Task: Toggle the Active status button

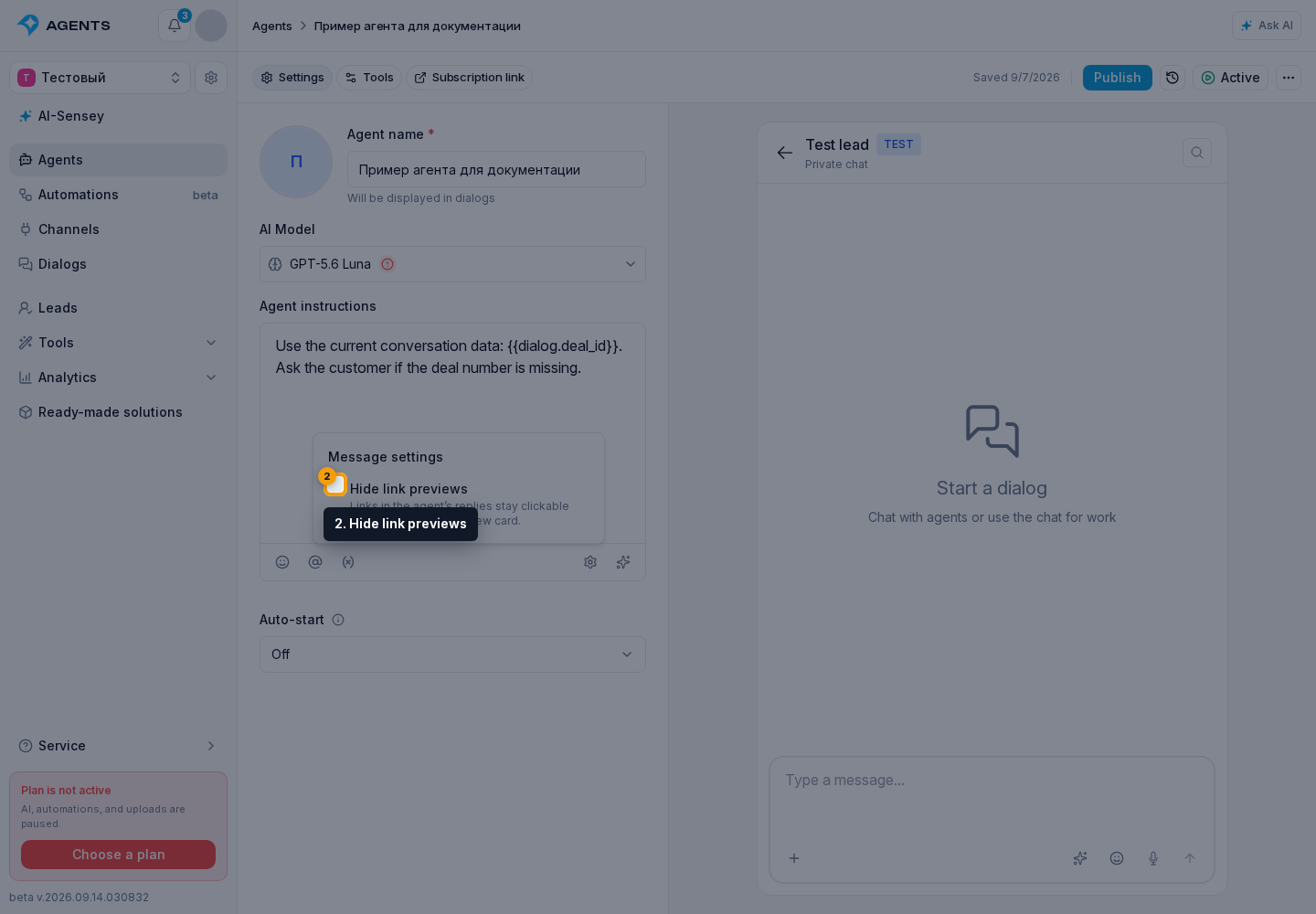Action: (1230, 78)
